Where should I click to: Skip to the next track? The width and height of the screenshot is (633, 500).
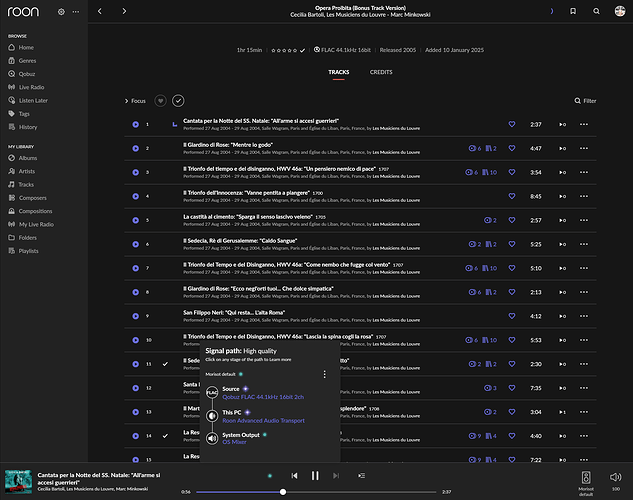(x=336, y=476)
